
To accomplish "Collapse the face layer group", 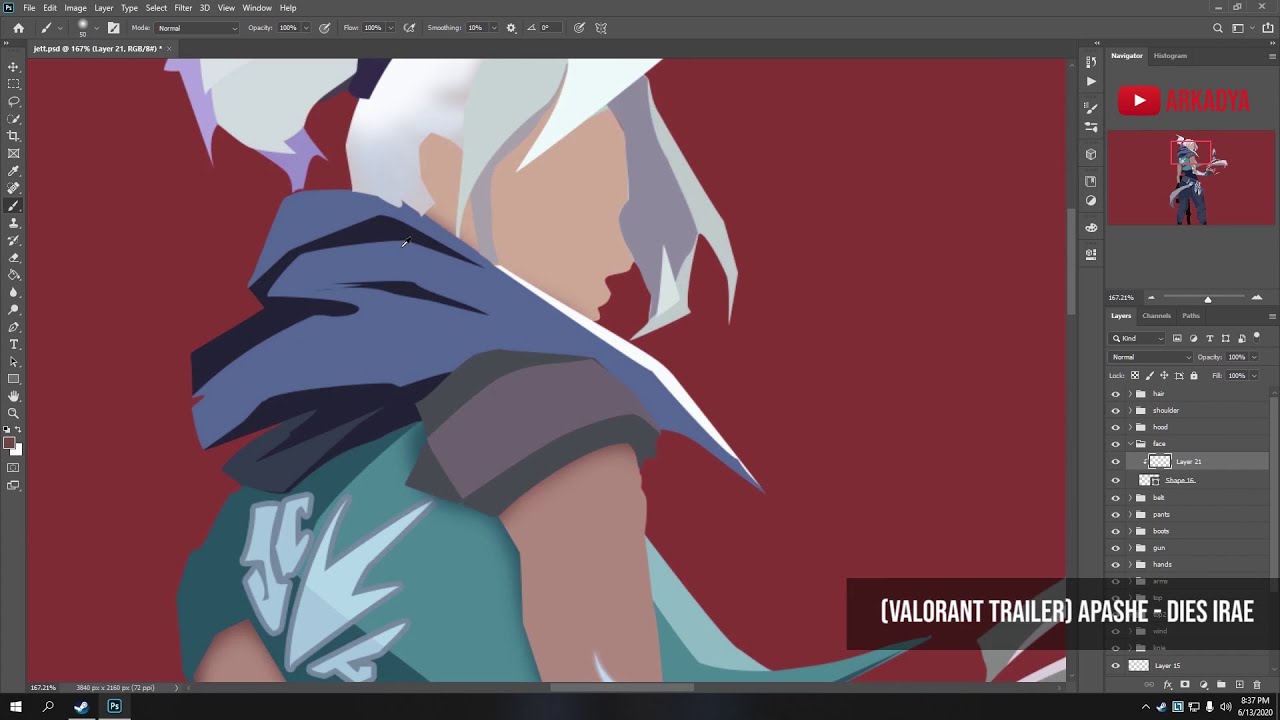I will (1130, 444).
